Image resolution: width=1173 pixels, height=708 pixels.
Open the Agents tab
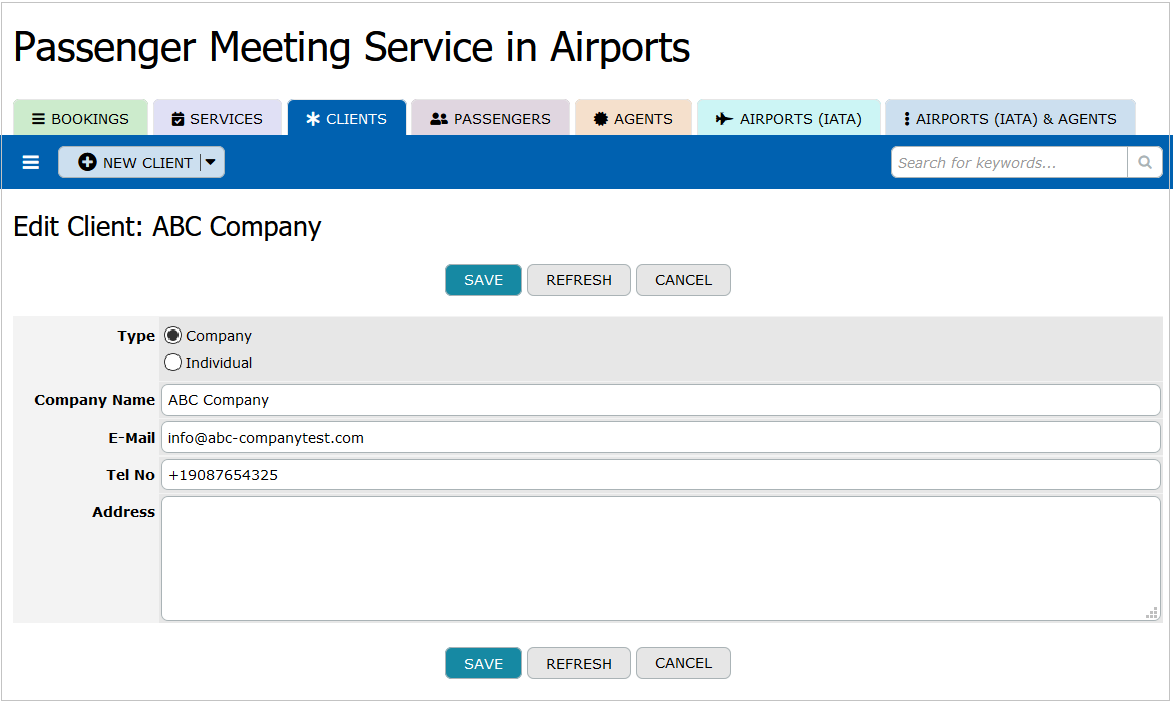(632, 119)
